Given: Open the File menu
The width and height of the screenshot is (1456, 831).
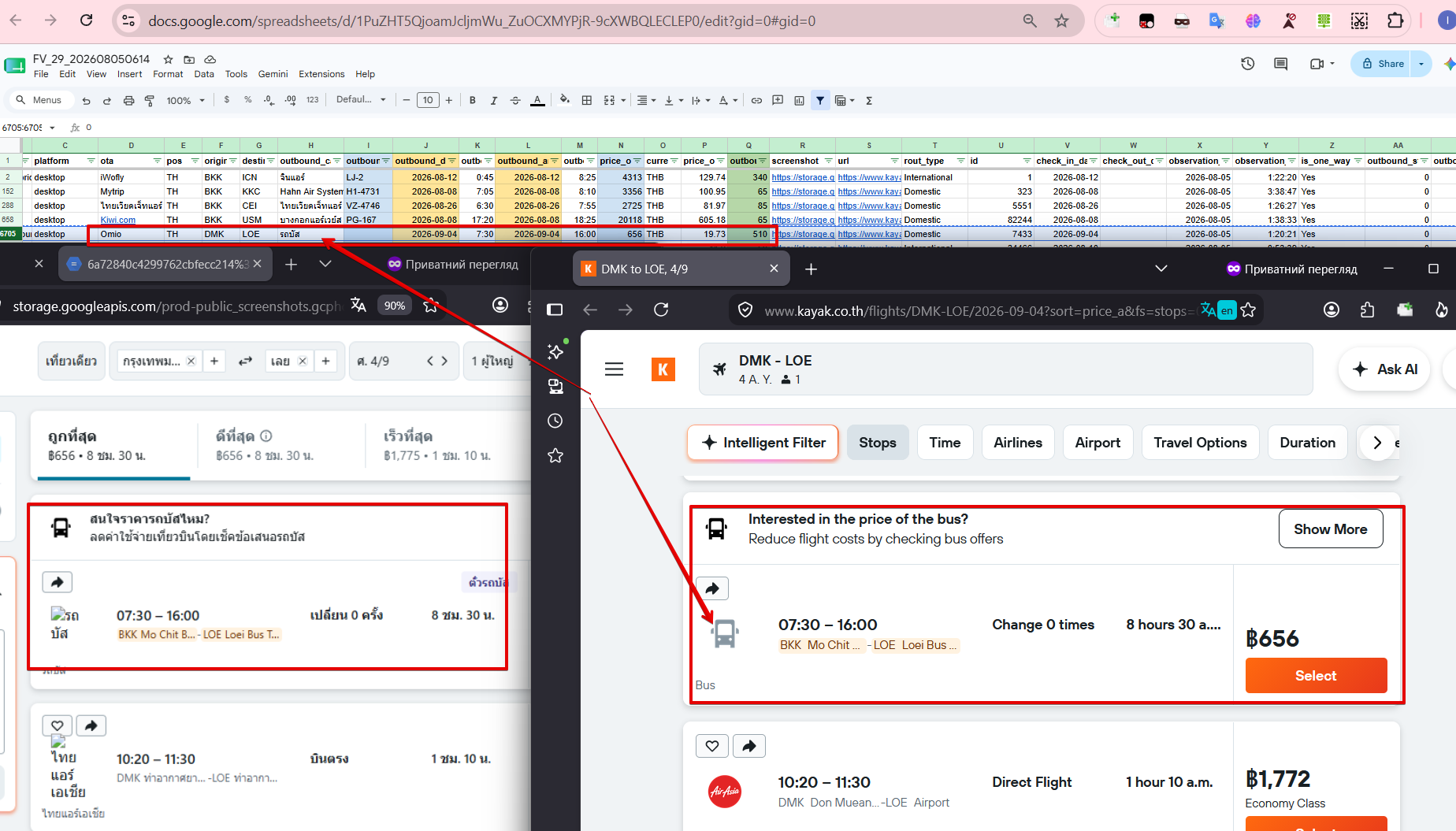Looking at the screenshot, I should pyautogui.click(x=41, y=74).
